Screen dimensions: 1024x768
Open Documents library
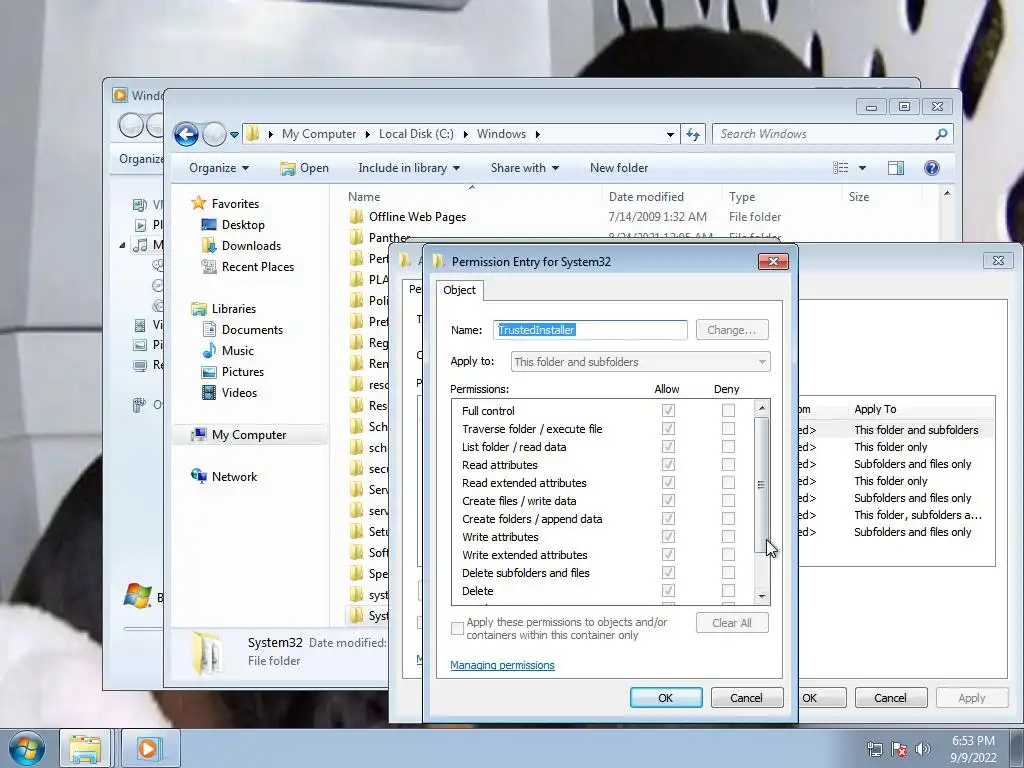pos(252,330)
